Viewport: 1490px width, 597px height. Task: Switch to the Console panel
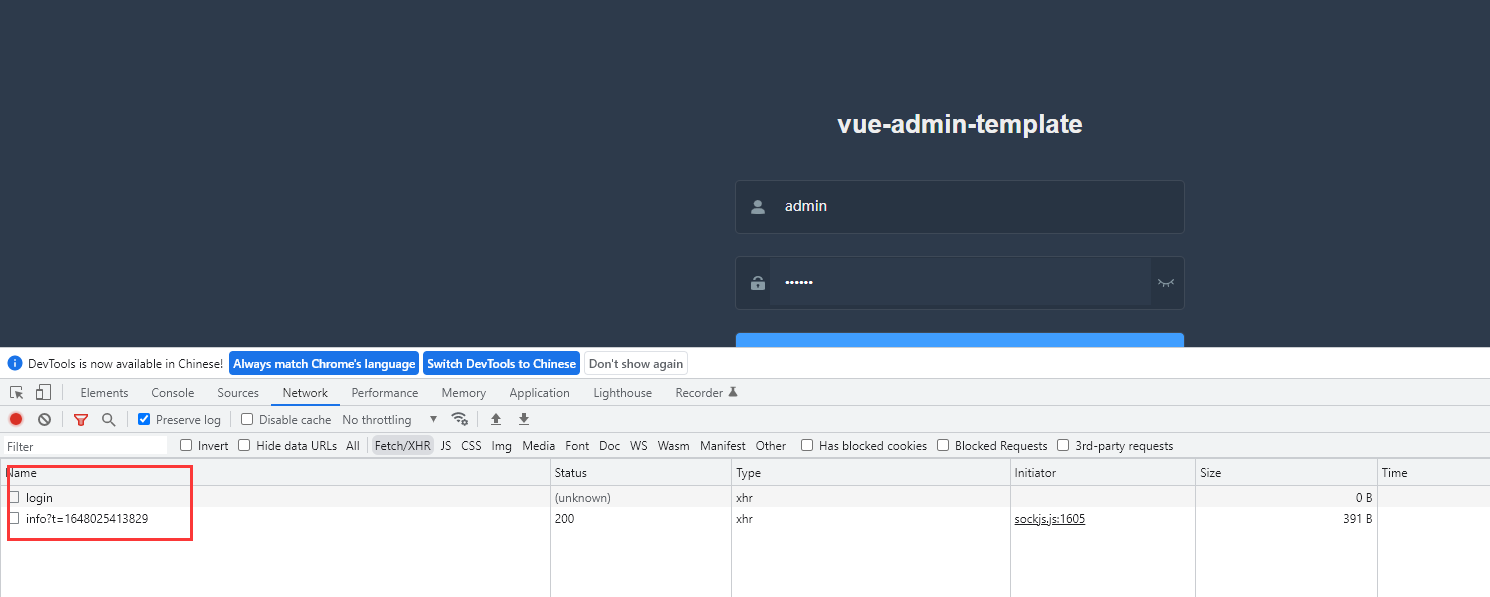(x=172, y=392)
